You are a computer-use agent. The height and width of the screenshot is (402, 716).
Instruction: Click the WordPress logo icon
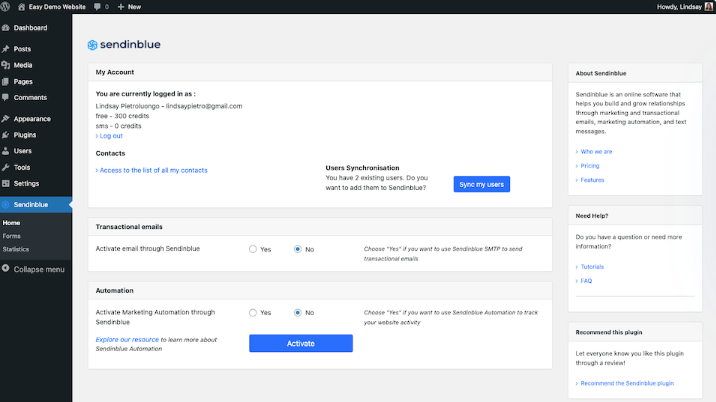5,6
